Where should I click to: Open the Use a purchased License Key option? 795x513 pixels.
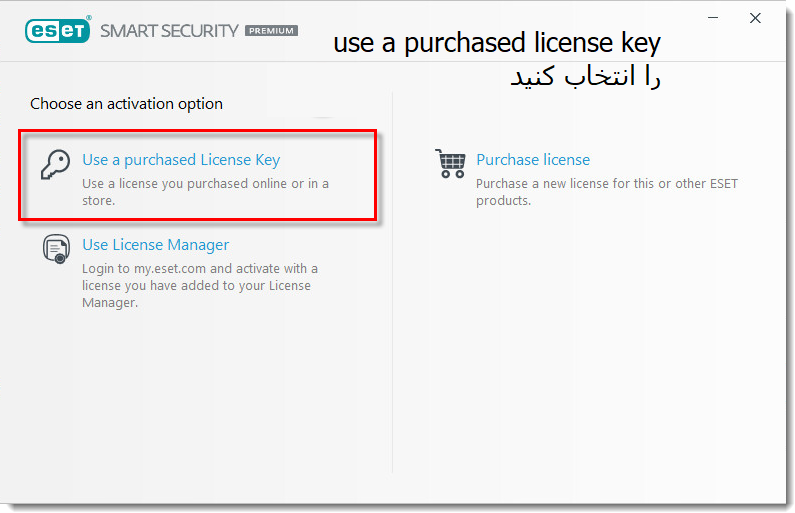pyautogui.click(x=181, y=160)
